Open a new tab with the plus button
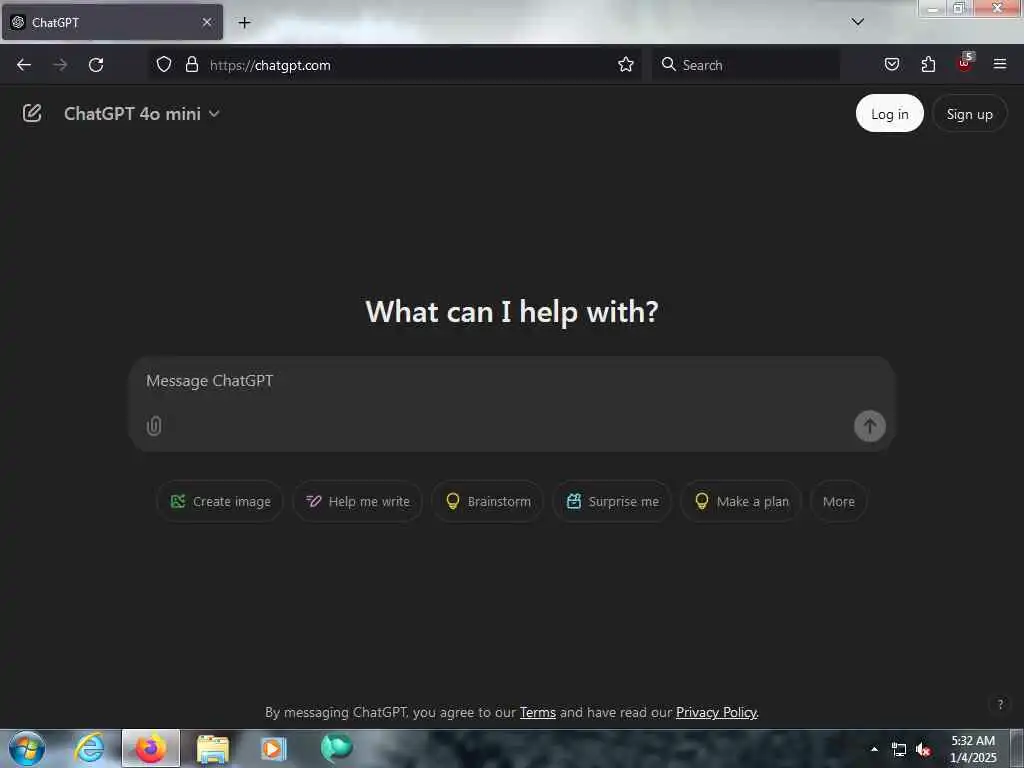The width and height of the screenshot is (1024, 768). (244, 23)
